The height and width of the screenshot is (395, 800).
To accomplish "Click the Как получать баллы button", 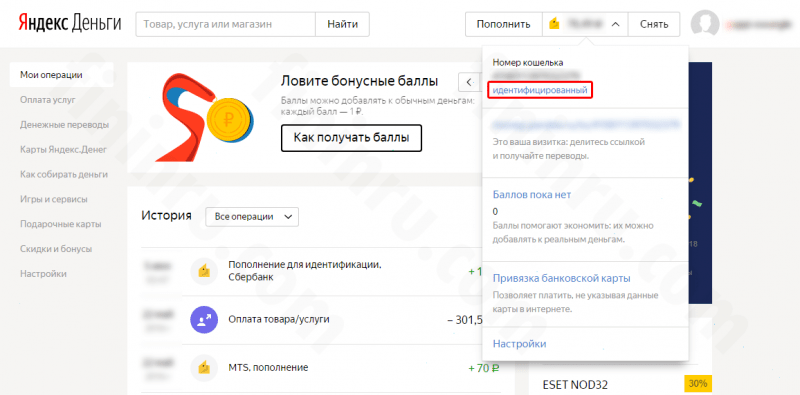I will tap(351, 138).
